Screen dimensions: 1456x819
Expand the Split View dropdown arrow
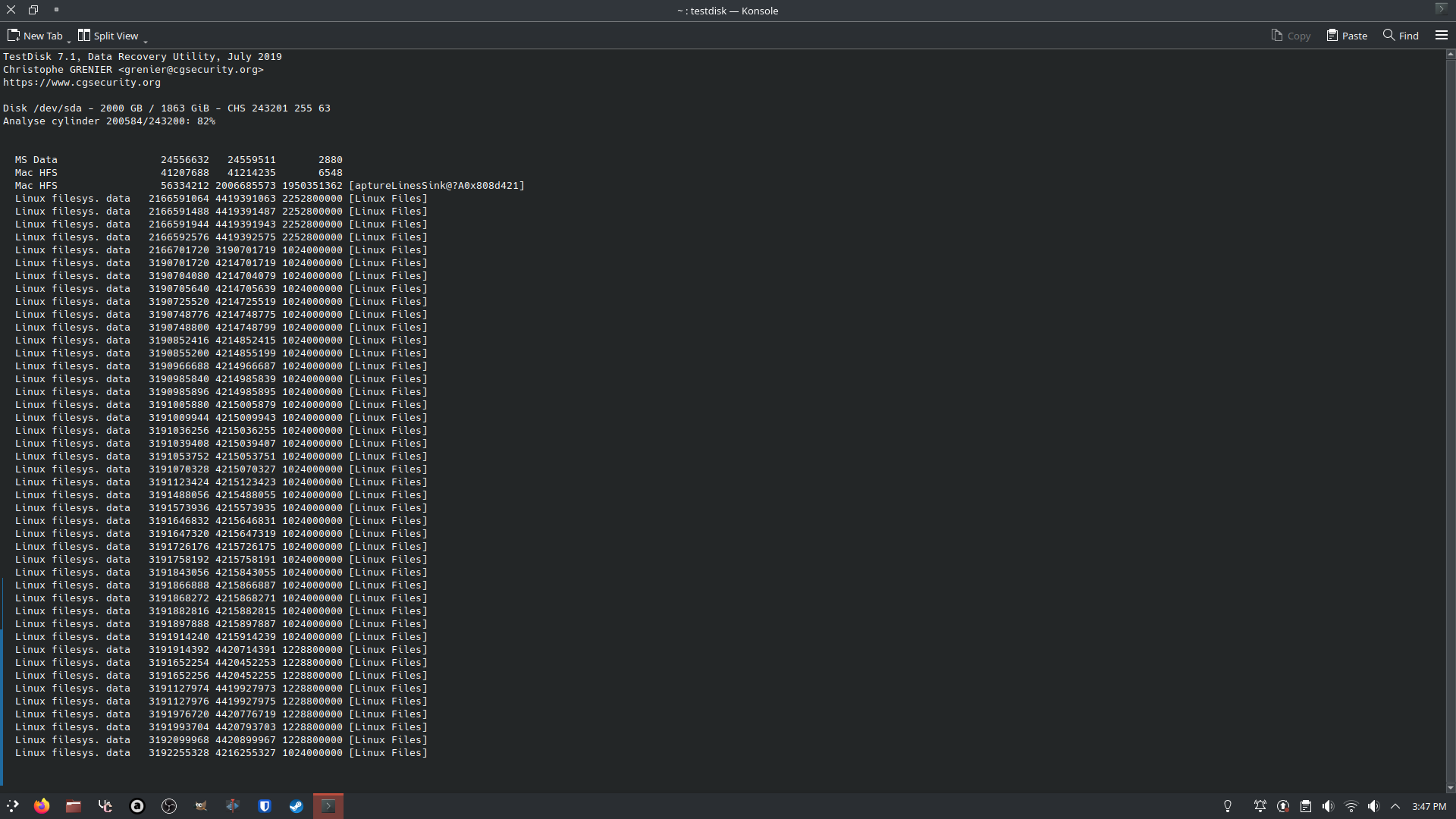click(x=145, y=40)
